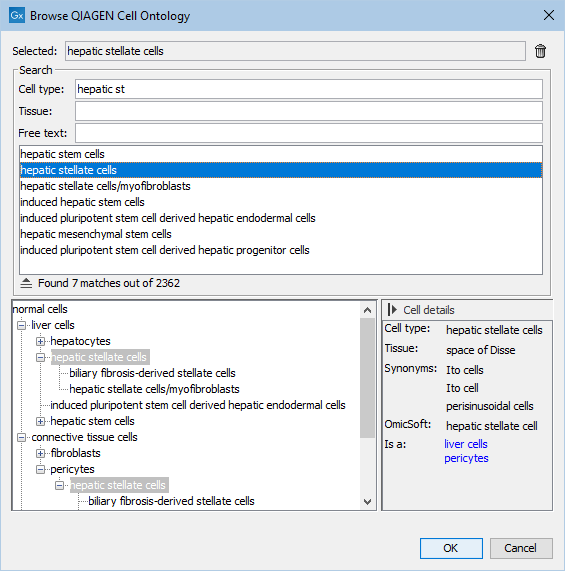Select 'hepatic stellate cells' under pericytes
The height and width of the screenshot is (571, 565).
coord(119,485)
